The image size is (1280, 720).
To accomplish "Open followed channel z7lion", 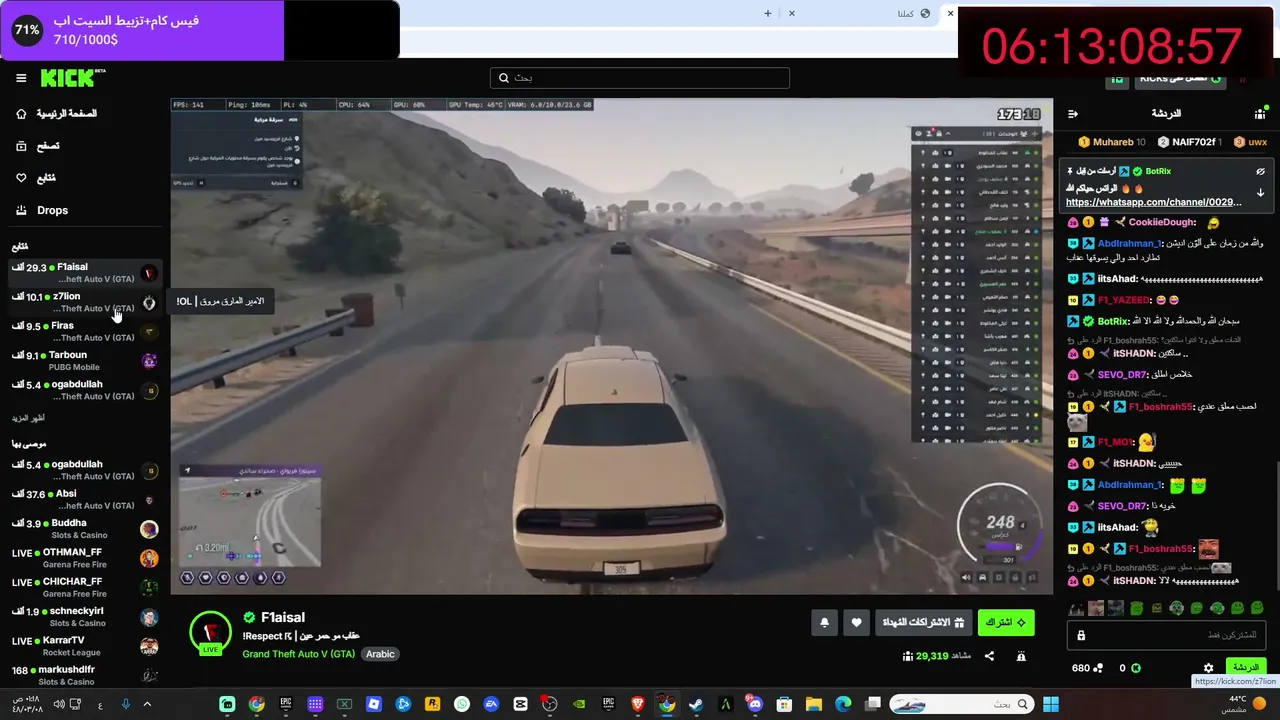I will [x=84, y=302].
